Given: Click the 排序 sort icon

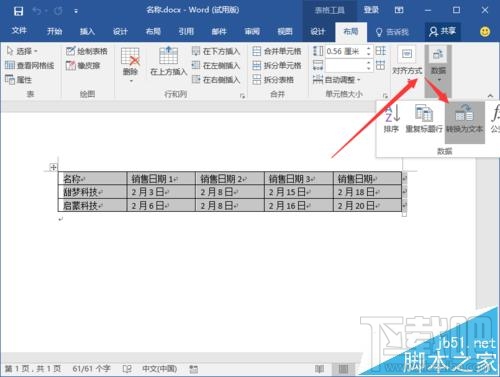Looking at the screenshot, I should point(391,119).
